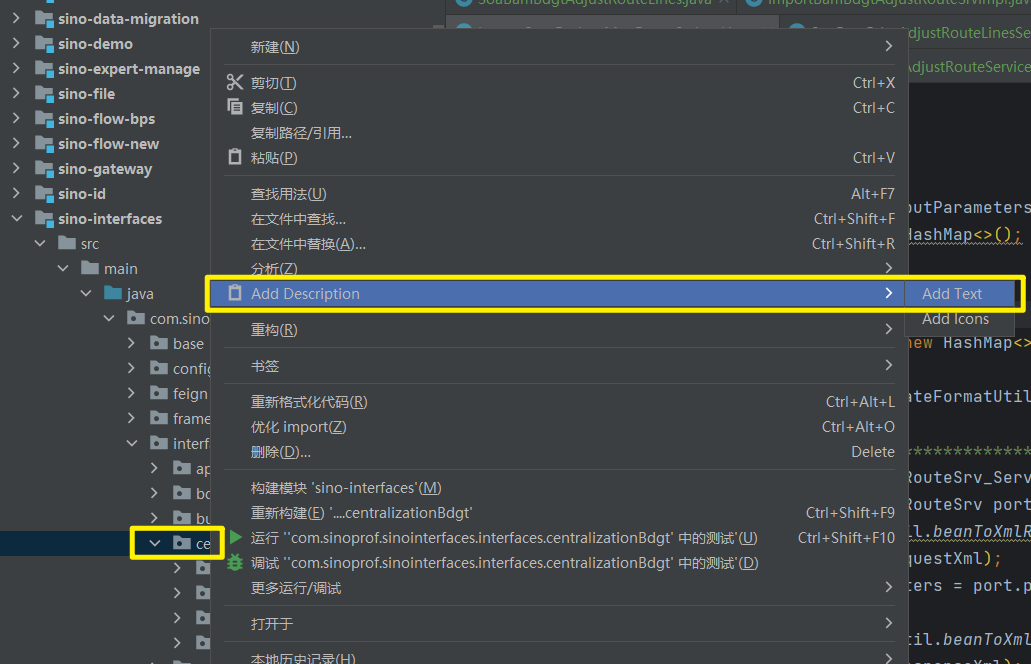
Task: Click the copy icon beside 复制
Action: pyautogui.click(x=235, y=107)
